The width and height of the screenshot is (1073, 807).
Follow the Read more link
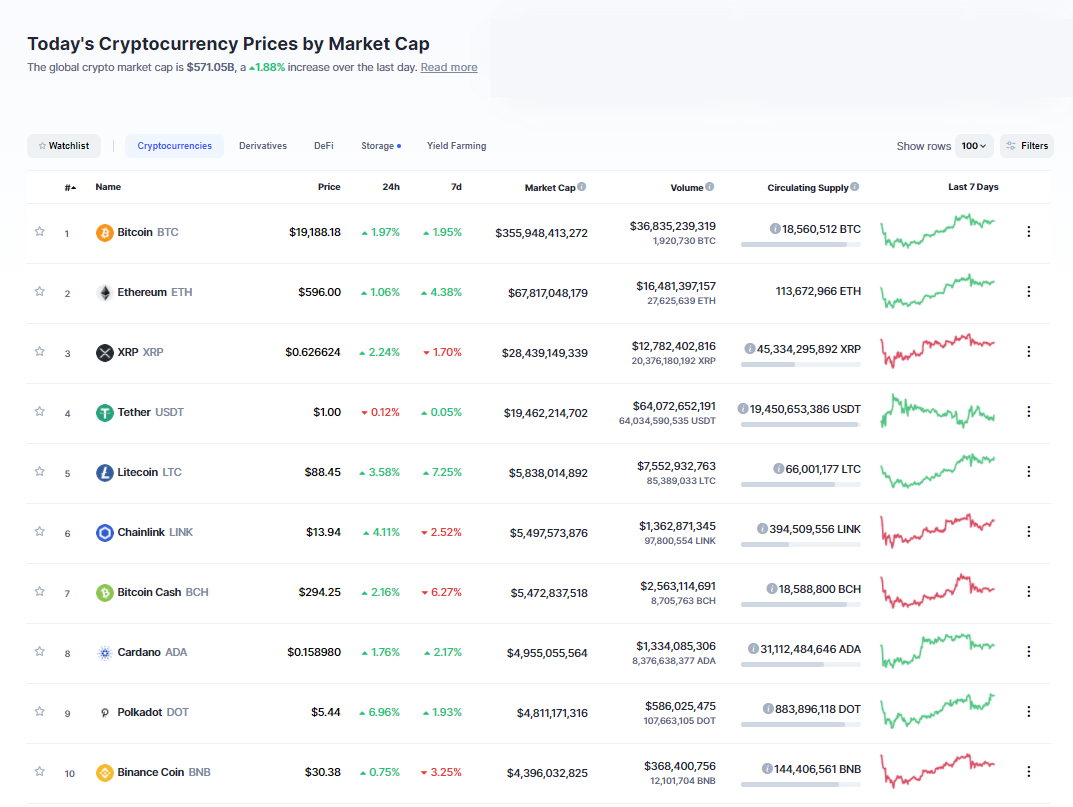click(x=449, y=67)
